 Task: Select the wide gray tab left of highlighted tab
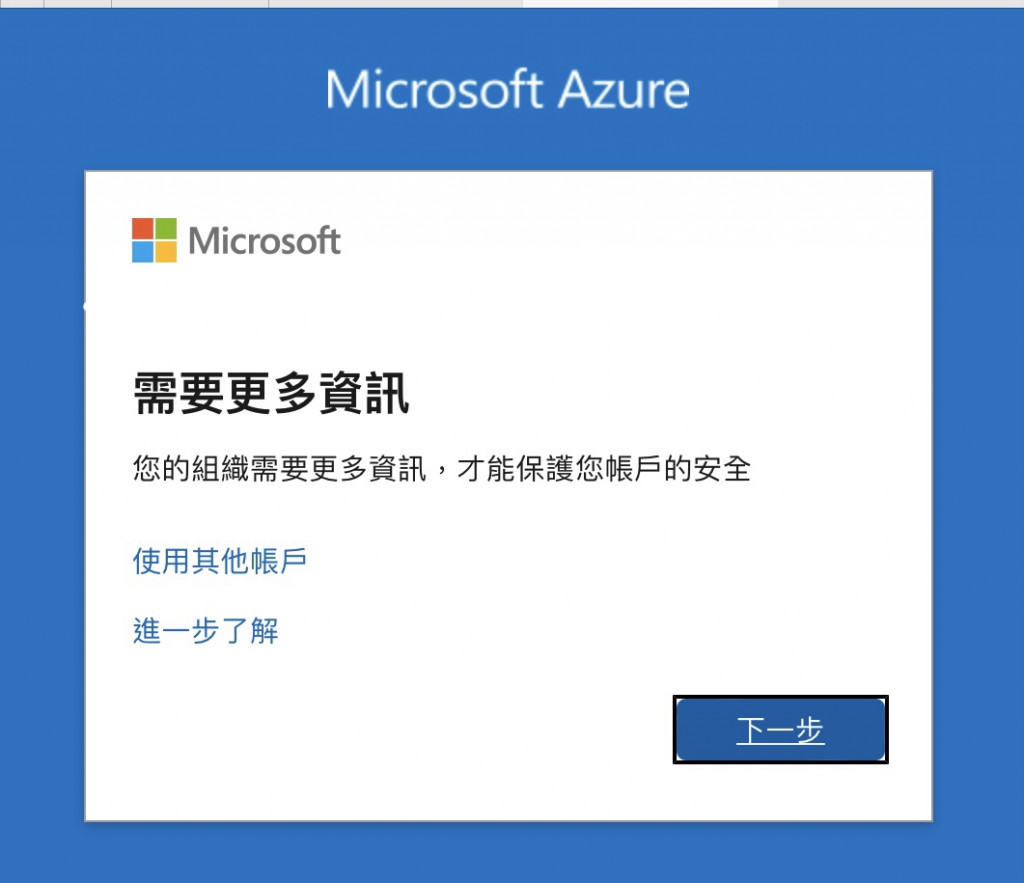pos(396,3)
